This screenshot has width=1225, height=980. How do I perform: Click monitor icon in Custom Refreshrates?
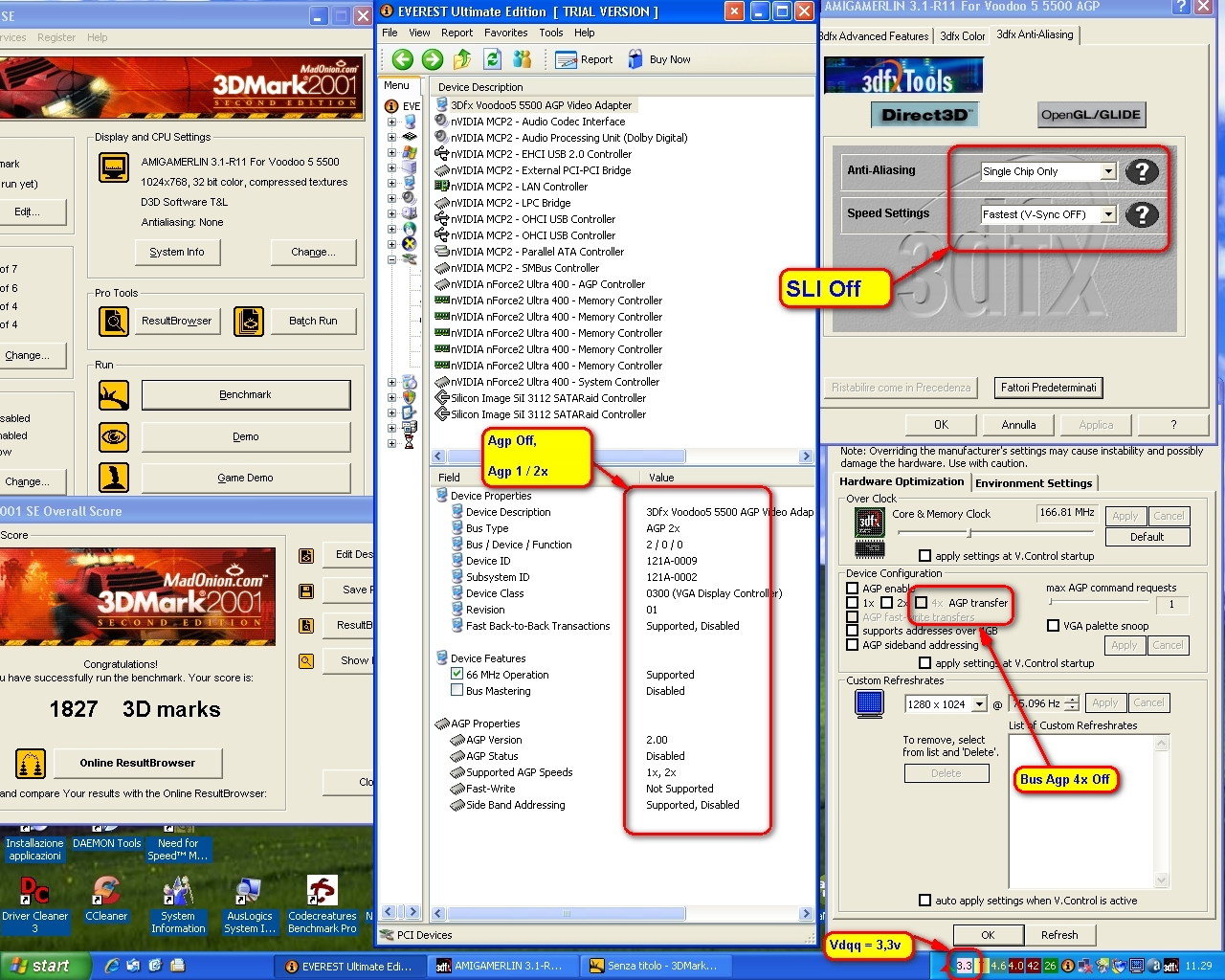point(869,703)
